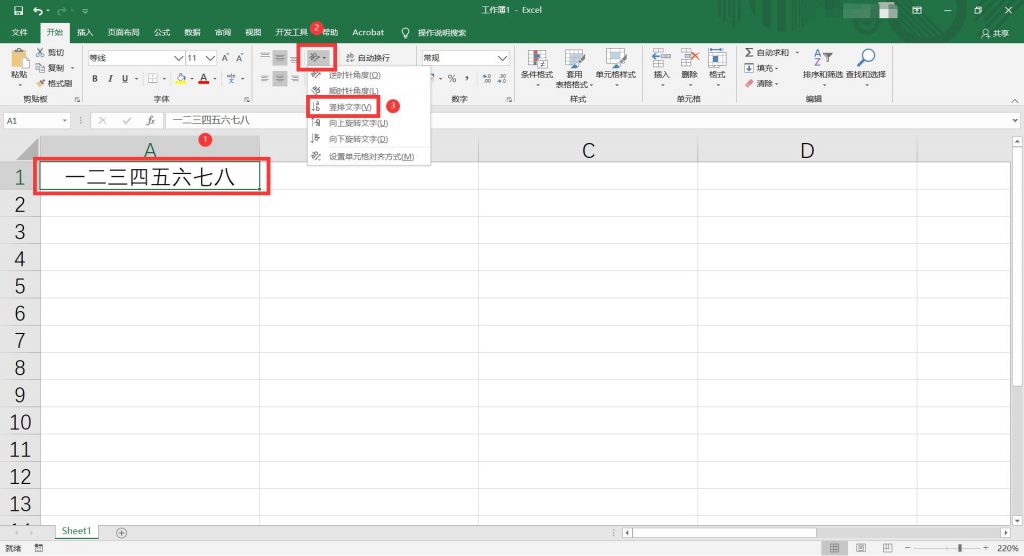Open clipboard dialog launcher in 剪贴板 group

click(77, 99)
